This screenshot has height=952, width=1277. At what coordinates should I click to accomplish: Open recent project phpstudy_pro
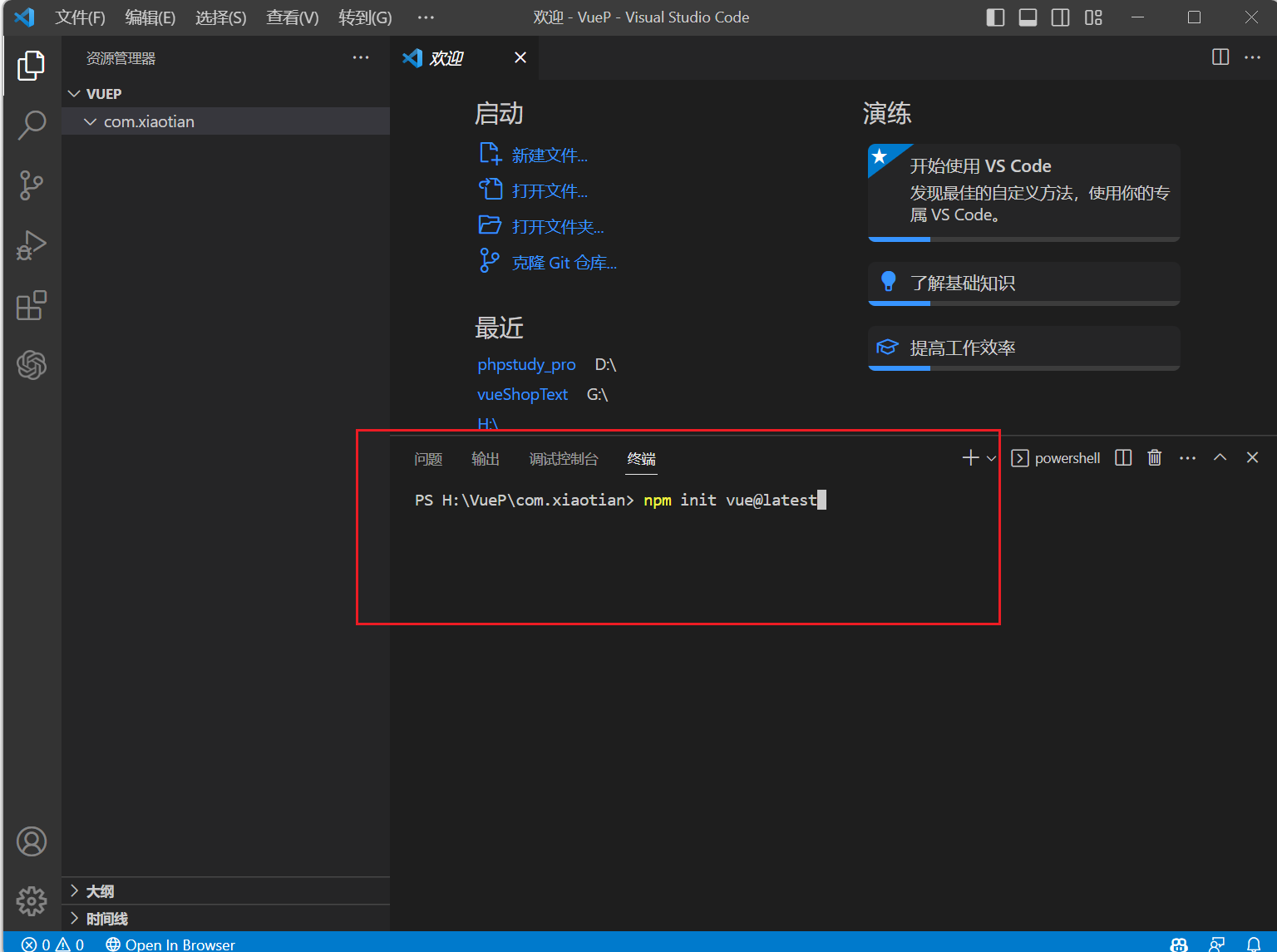pos(526,365)
